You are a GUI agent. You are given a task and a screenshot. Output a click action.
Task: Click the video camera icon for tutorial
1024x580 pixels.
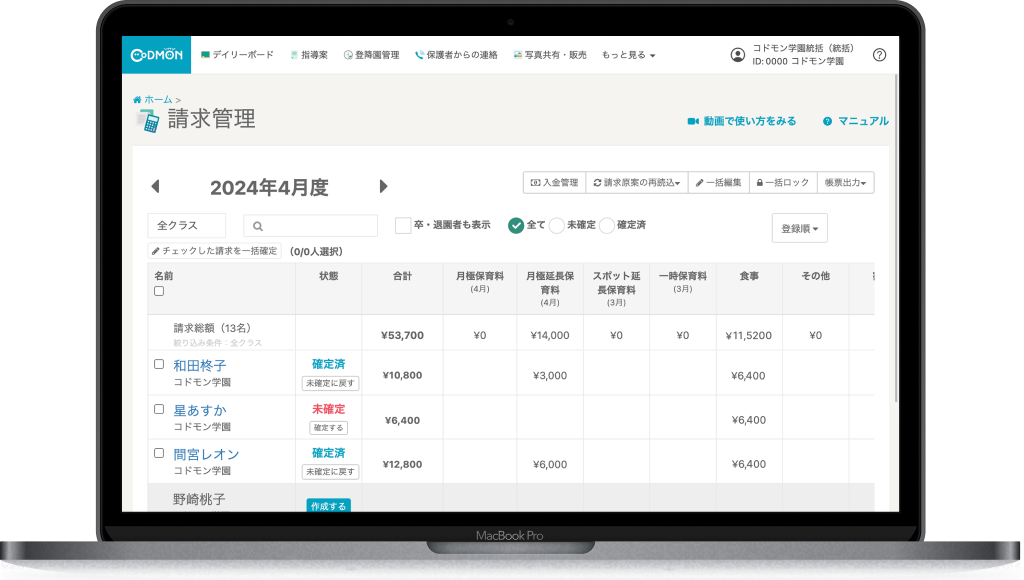point(692,121)
